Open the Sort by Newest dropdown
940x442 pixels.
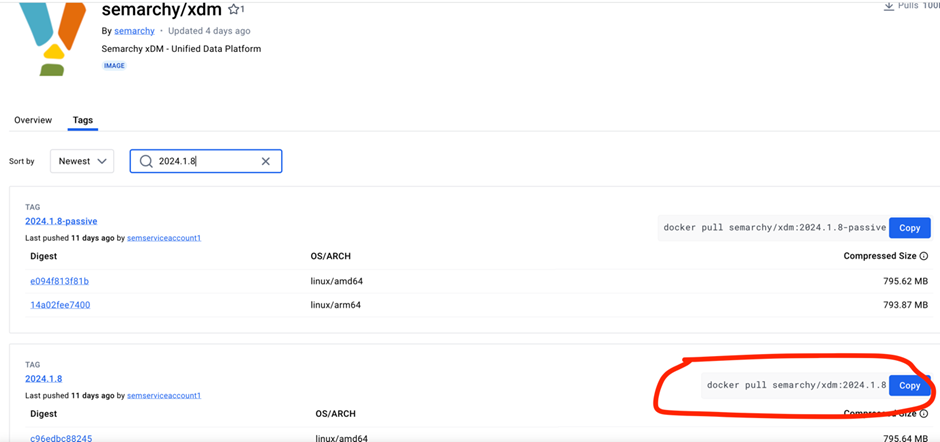(82, 161)
